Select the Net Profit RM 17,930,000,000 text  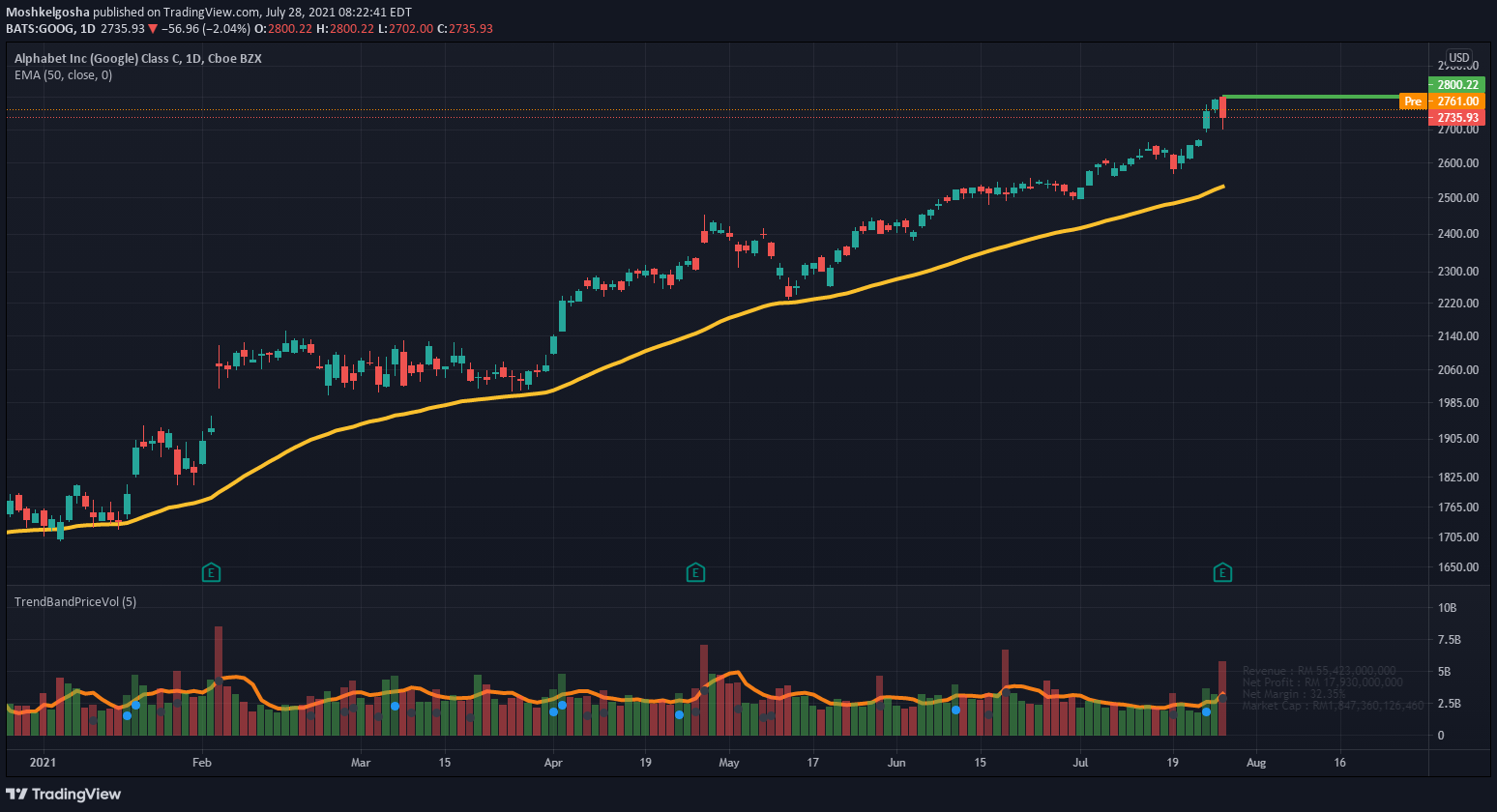(1322, 682)
